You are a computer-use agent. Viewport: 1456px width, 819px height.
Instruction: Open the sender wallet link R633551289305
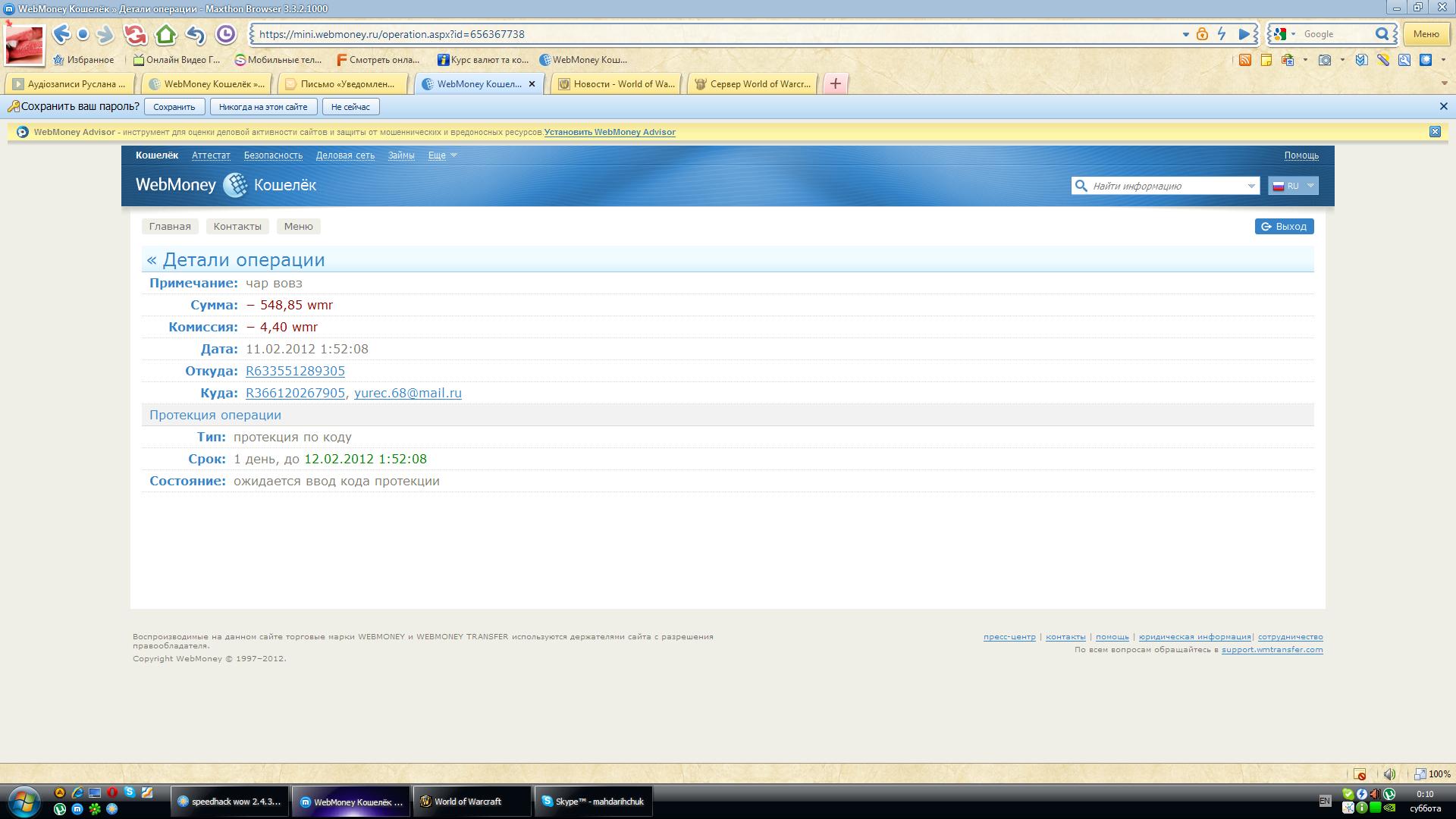(295, 371)
